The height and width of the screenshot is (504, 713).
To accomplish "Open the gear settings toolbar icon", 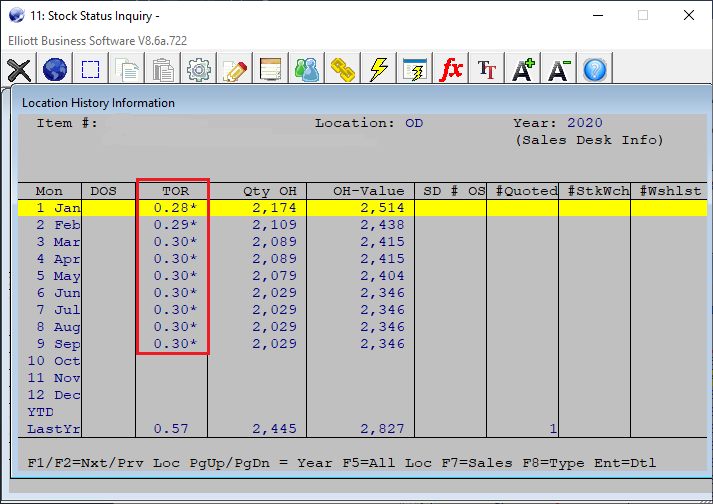I will click(x=199, y=69).
